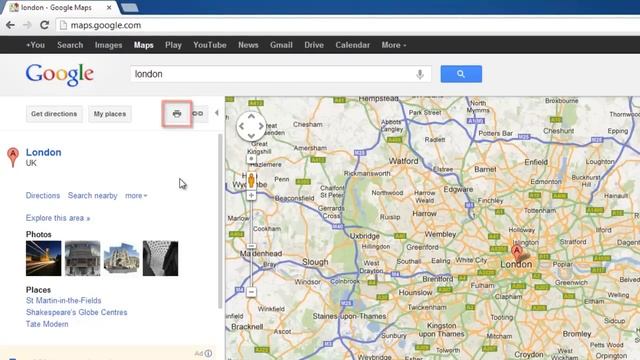This screenshot has height=360, width=640.
Task: Click the Barnet label on map
Action: tap(485, 169)
